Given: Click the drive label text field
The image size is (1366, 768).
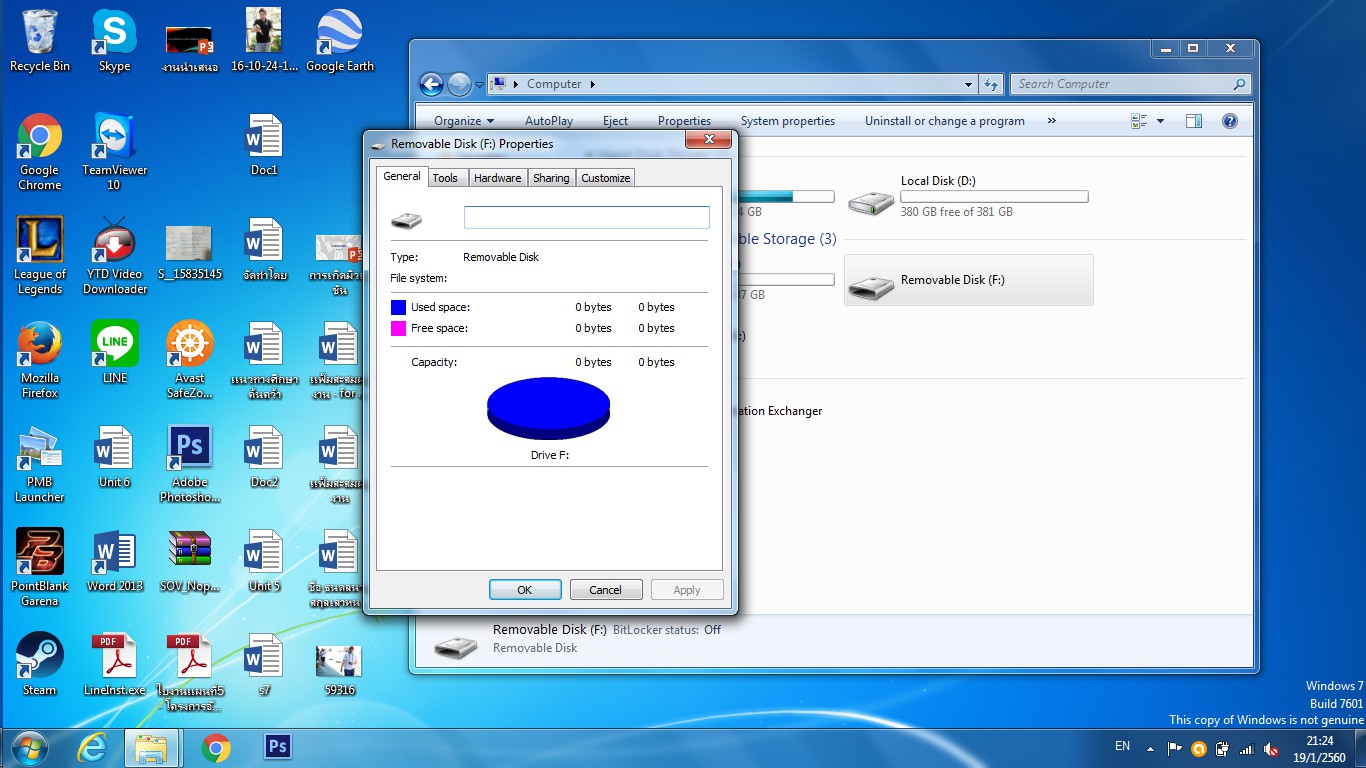Looking at the screenshot, I should coord(586,217).
